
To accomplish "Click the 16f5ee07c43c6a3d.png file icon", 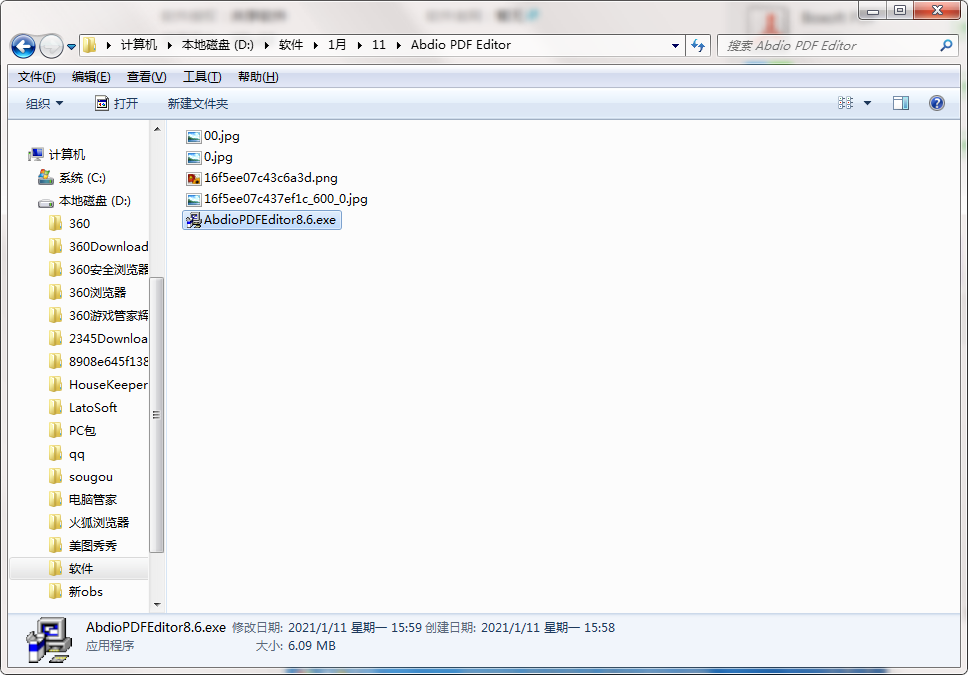I will (x=192, y=178).
